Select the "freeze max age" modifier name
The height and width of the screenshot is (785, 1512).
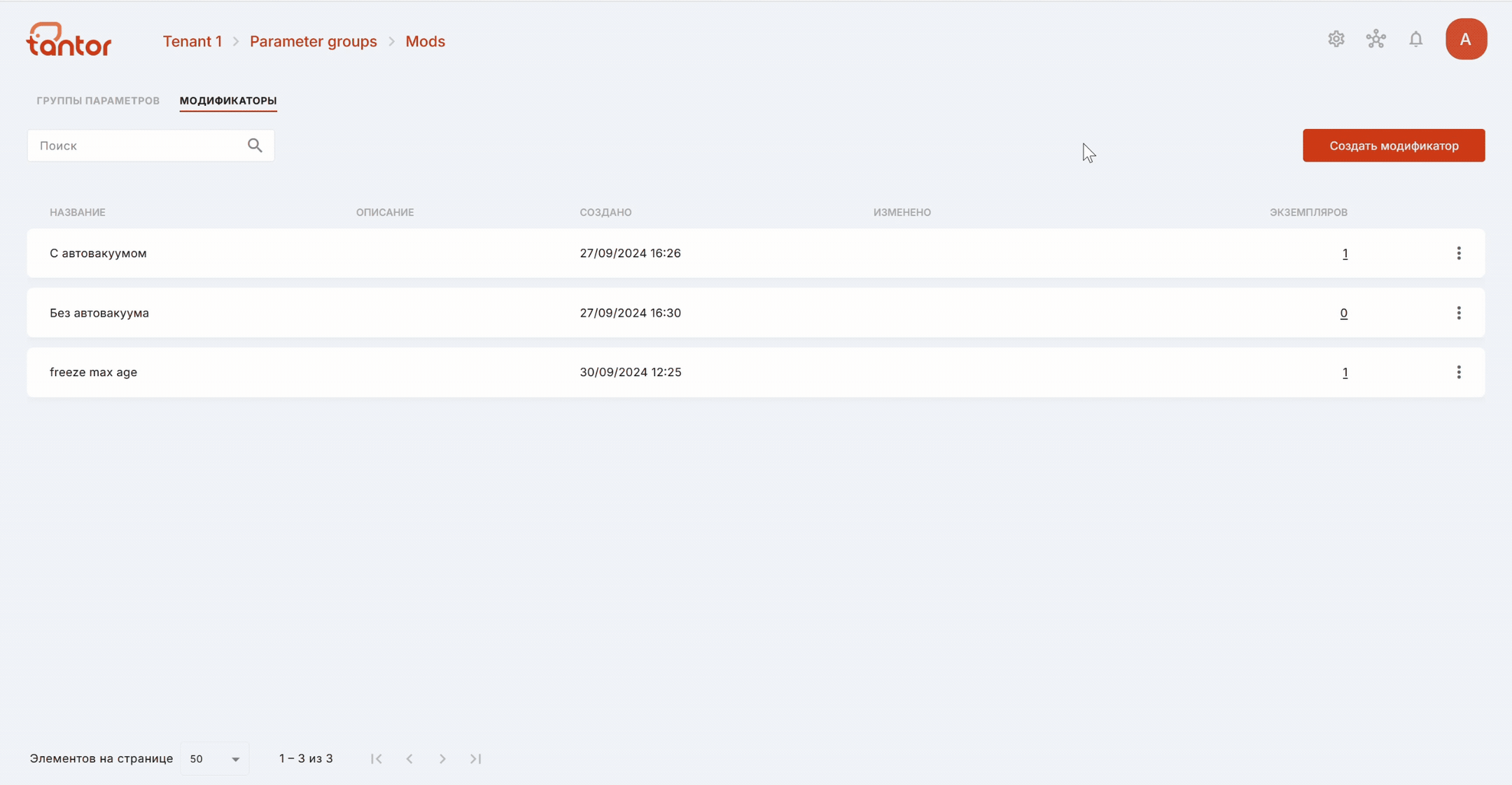(x=93, y=373)
